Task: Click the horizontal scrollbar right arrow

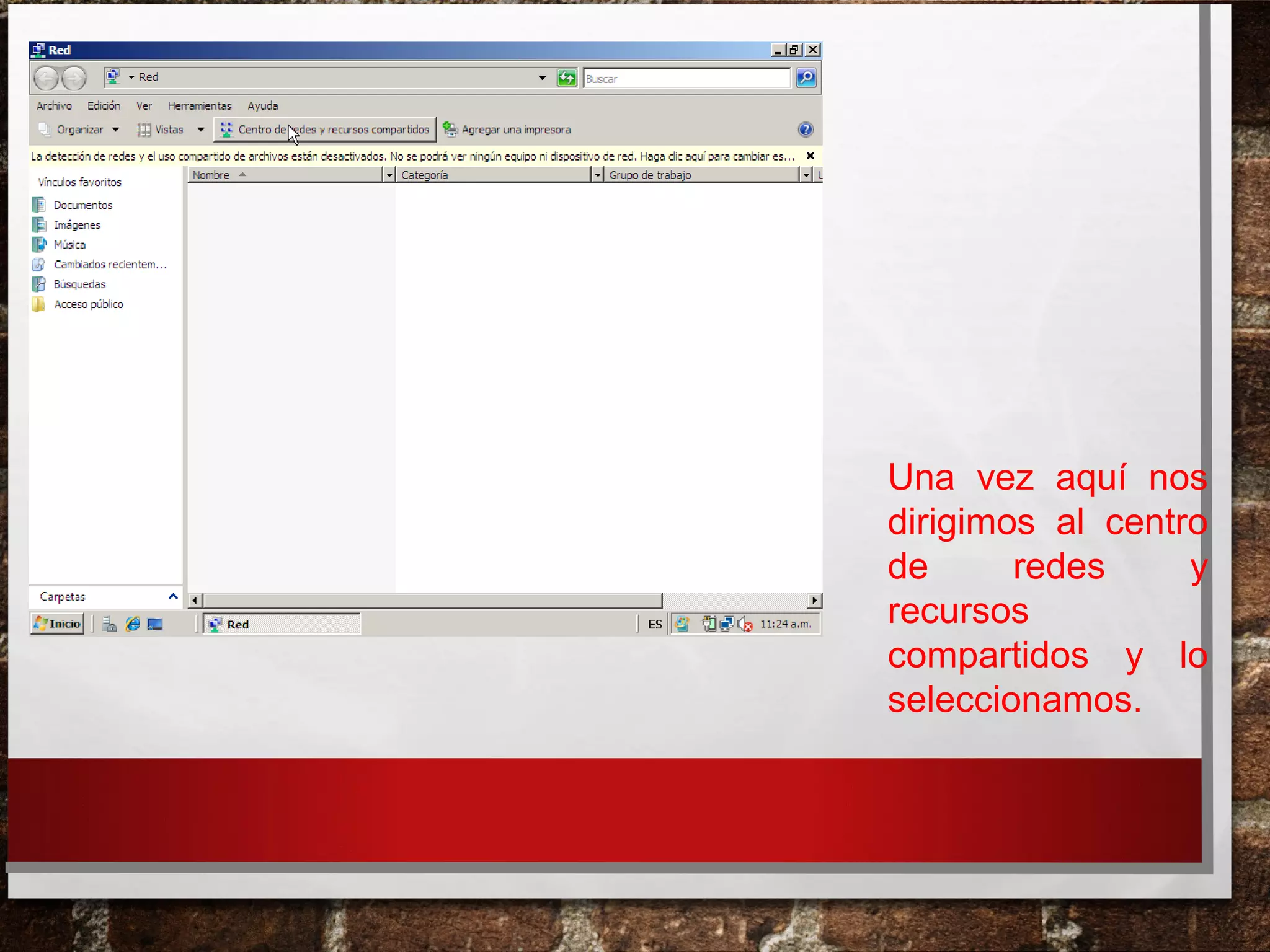Action: point(814,600)
